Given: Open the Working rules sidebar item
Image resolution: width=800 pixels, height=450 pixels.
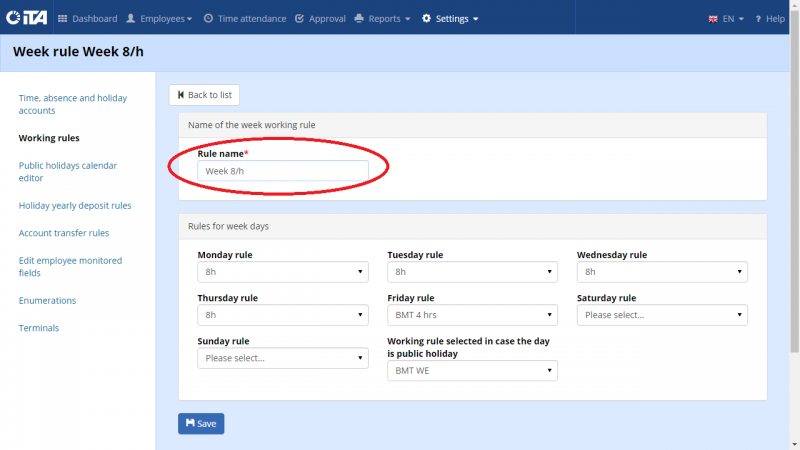Looking at the screenshot, I should pos(49,138).
